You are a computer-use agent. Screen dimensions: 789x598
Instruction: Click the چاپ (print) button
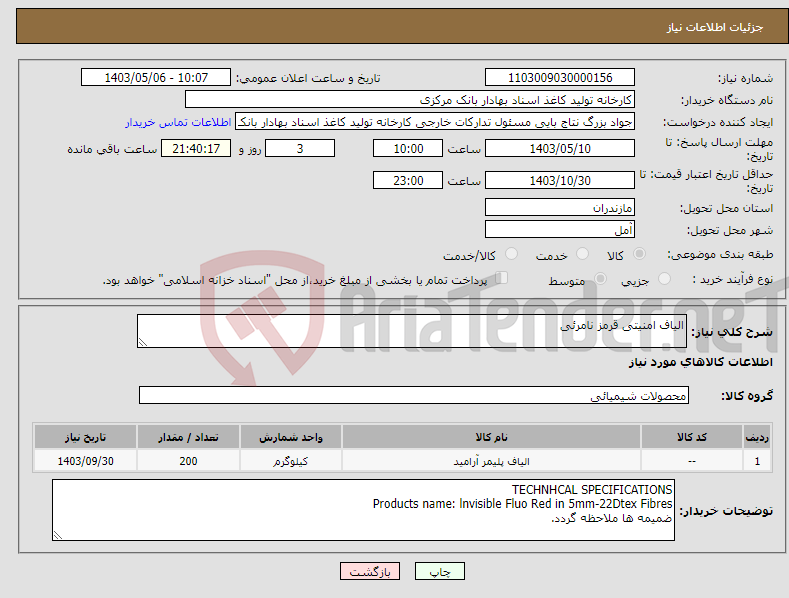(x=439, y=571)
